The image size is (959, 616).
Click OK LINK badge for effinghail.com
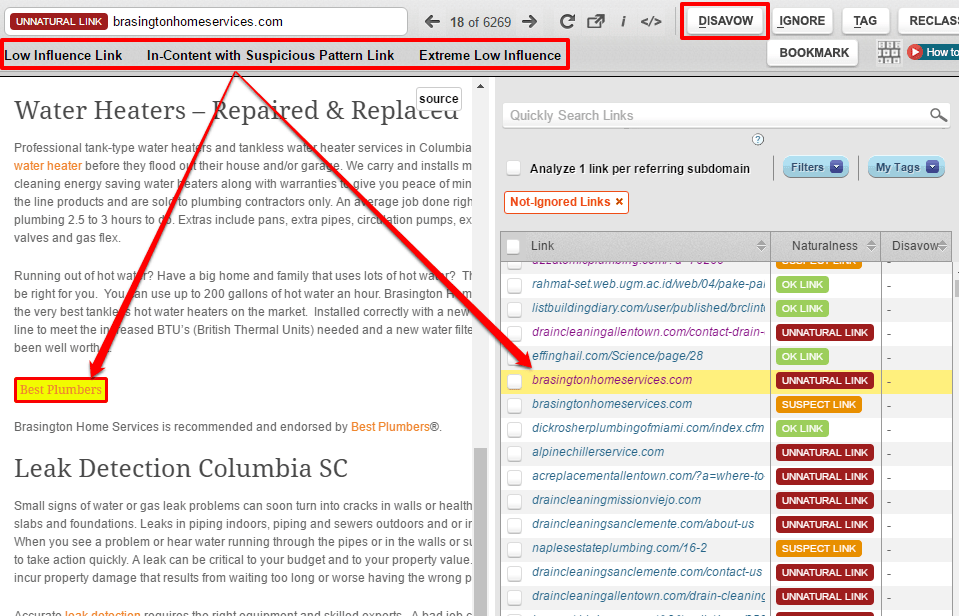click(x=802, y=357)
